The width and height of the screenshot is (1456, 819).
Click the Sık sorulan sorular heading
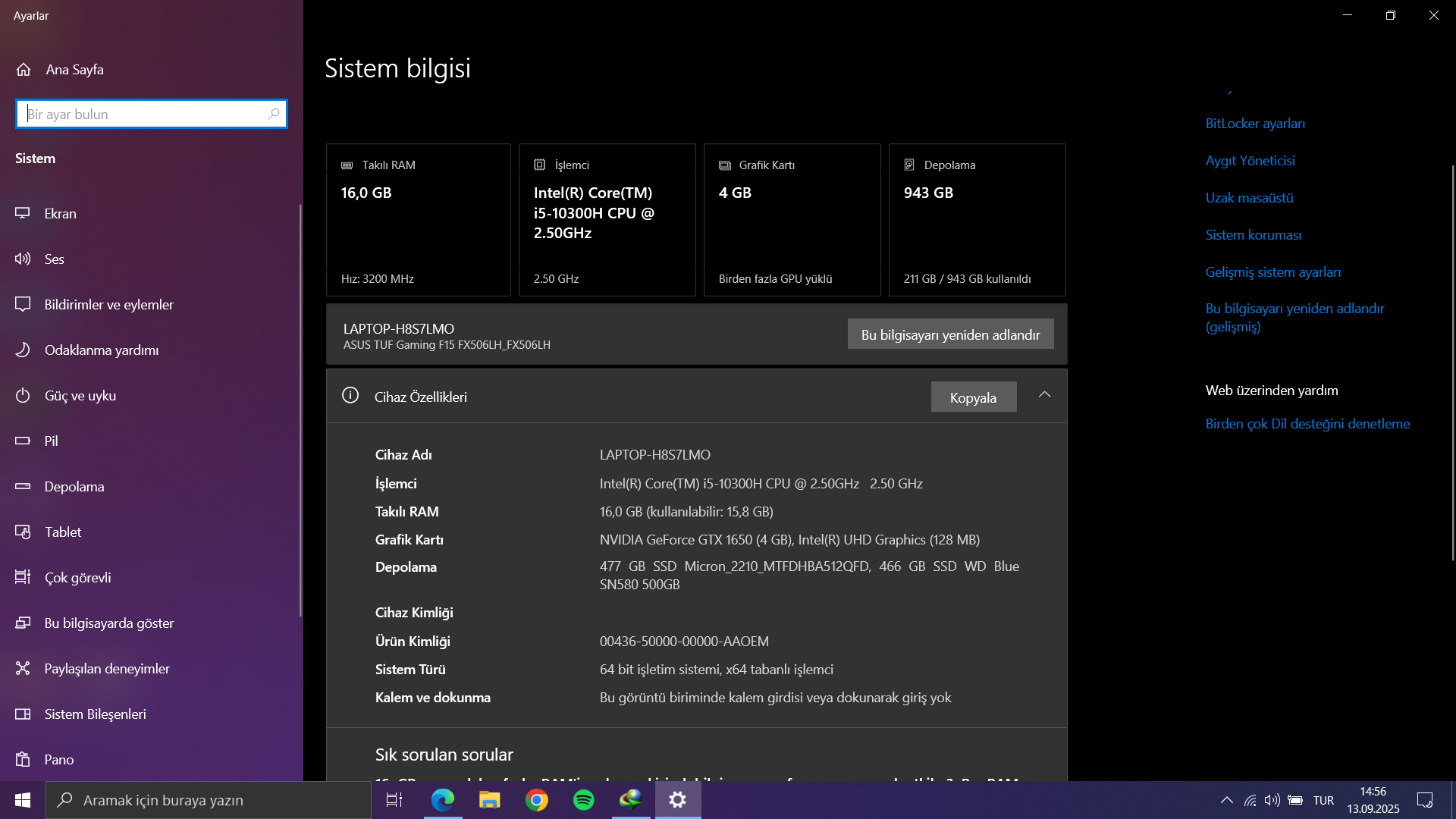pyautogui.click(x=444, y=755)
